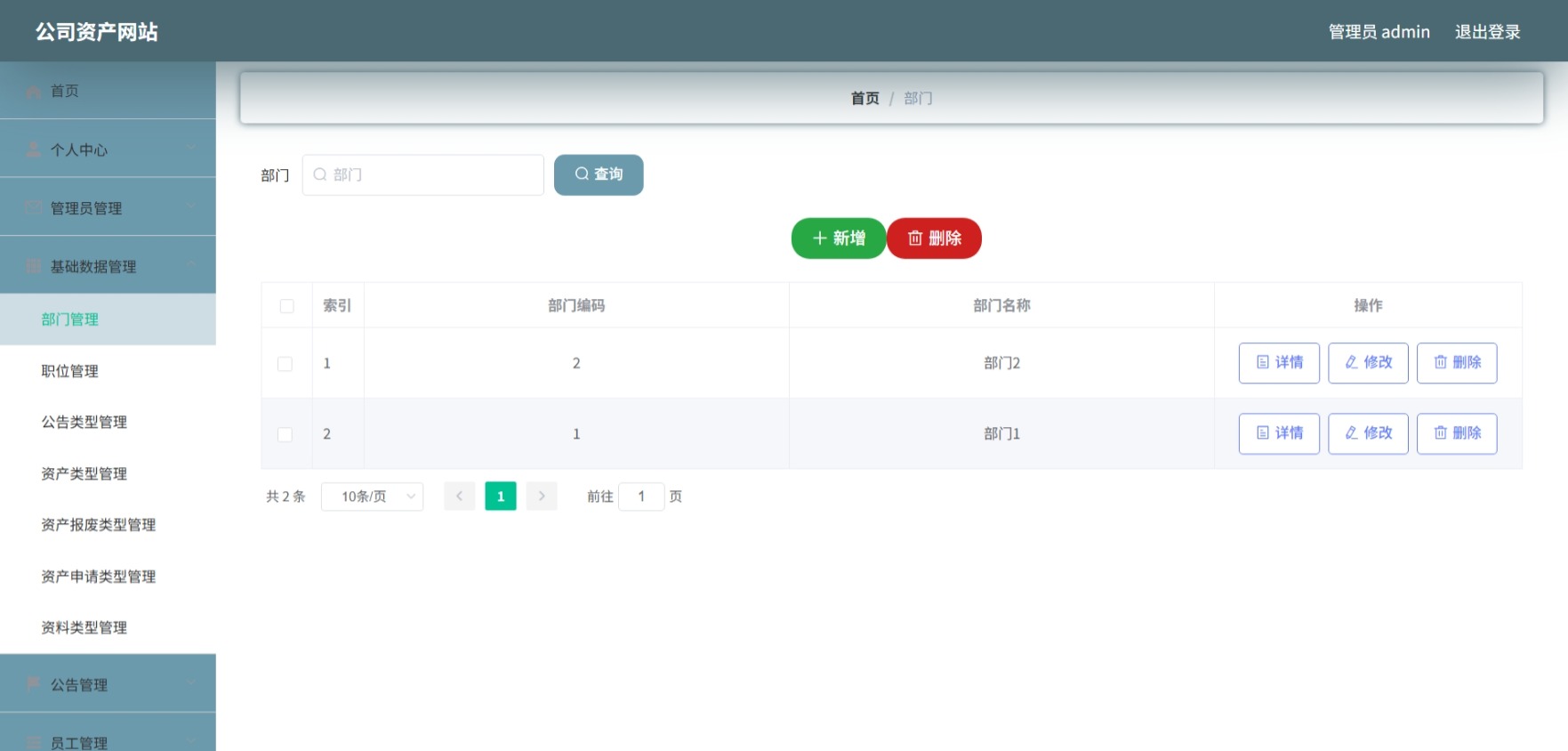Open 公告类型管理 in the sidebar
The image size is (1568, 751).
point(108,422)
